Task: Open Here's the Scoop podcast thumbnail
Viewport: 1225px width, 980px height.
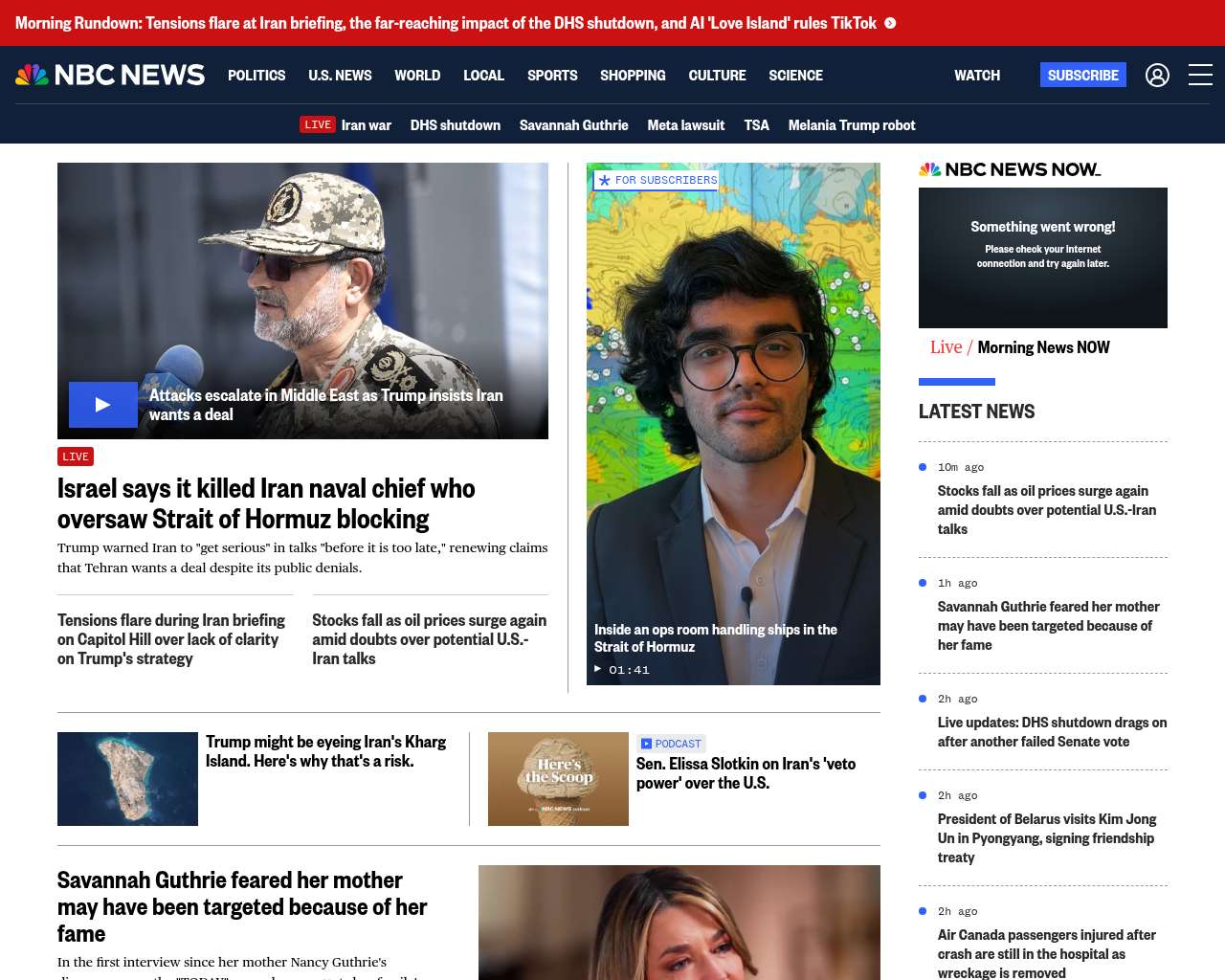Action: (x=558, y=779)
